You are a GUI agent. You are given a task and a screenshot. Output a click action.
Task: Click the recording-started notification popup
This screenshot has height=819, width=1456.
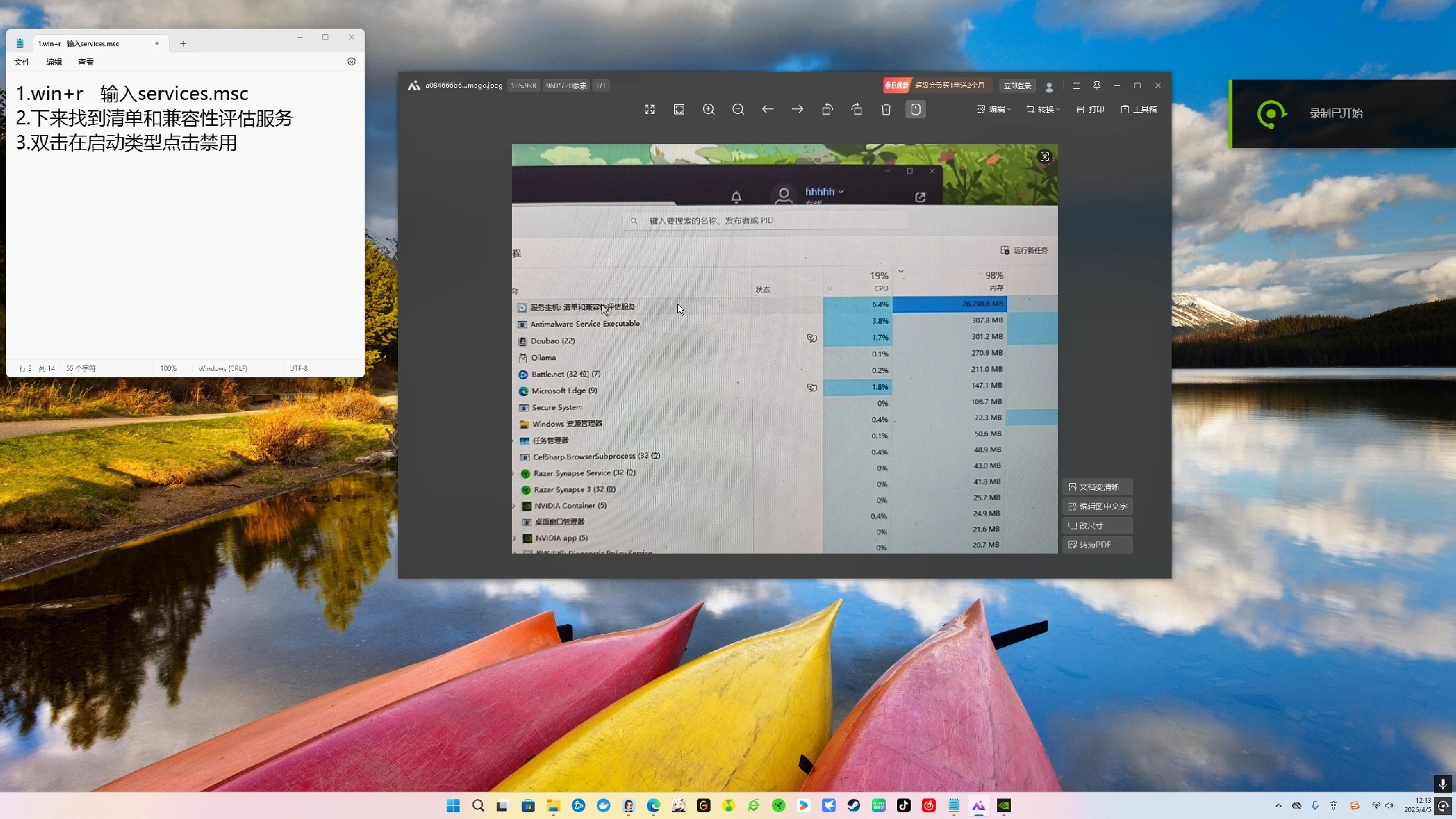[1342, 114]
